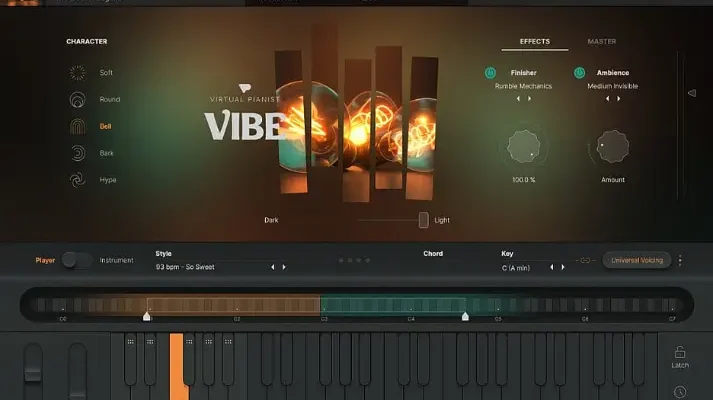
Task: Toggle the Ambience power button
Action: [x=579, y=73]
